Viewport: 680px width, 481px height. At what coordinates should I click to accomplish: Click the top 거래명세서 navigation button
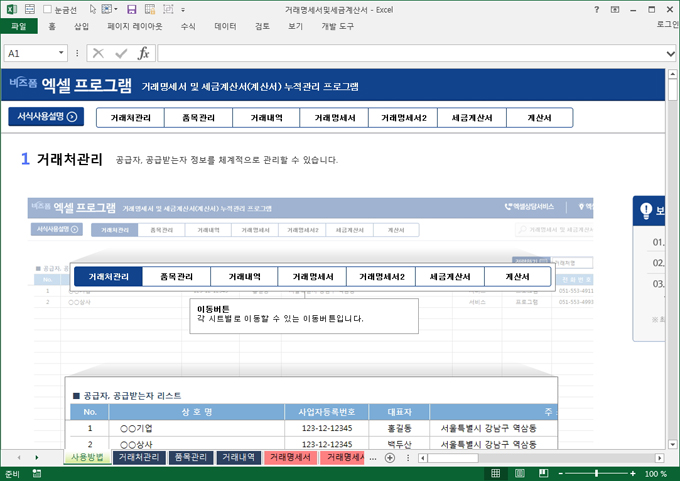point(334,118)
